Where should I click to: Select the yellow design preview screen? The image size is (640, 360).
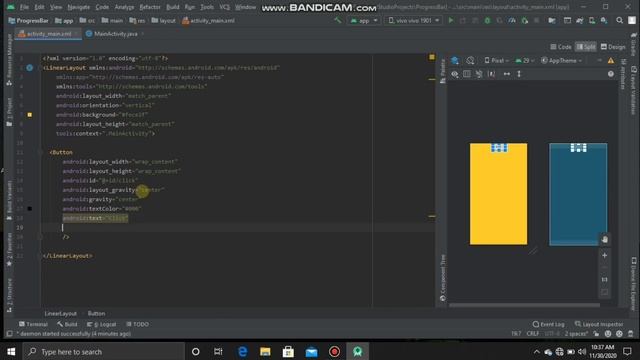point(498,194)
